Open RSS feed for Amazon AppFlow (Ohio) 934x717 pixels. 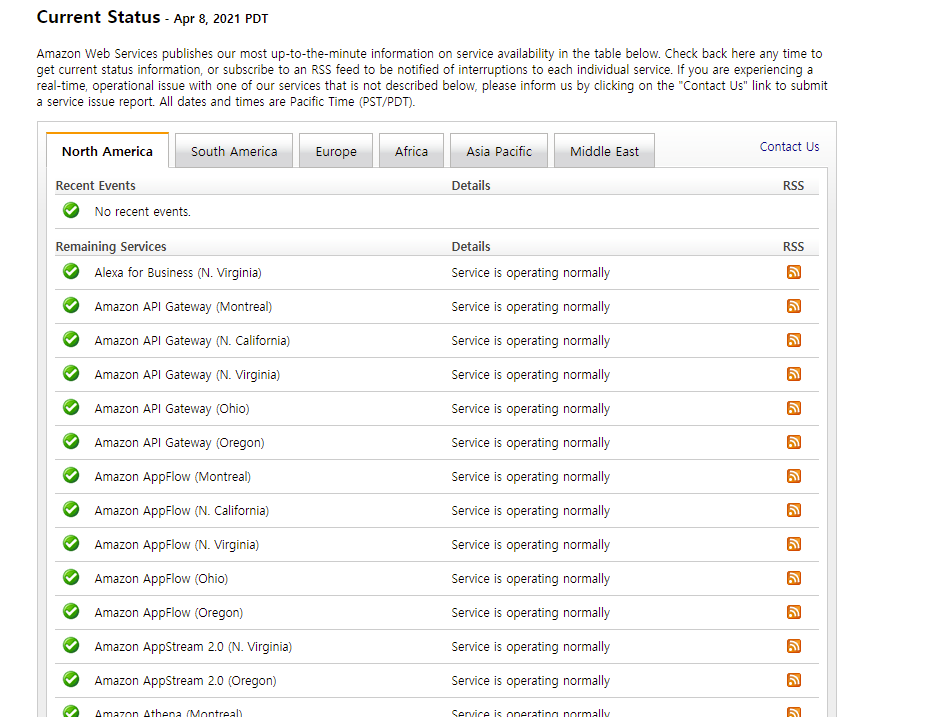pos(793,578)
